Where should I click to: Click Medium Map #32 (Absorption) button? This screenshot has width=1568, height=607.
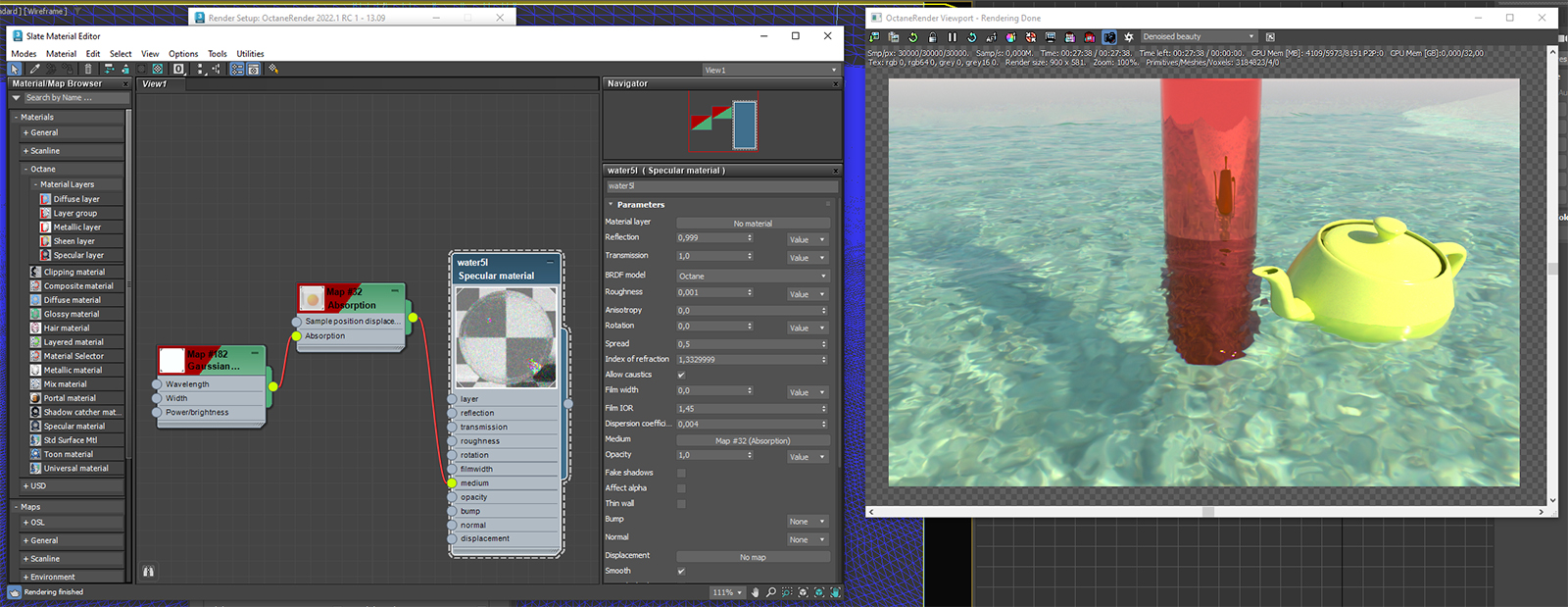753,440
